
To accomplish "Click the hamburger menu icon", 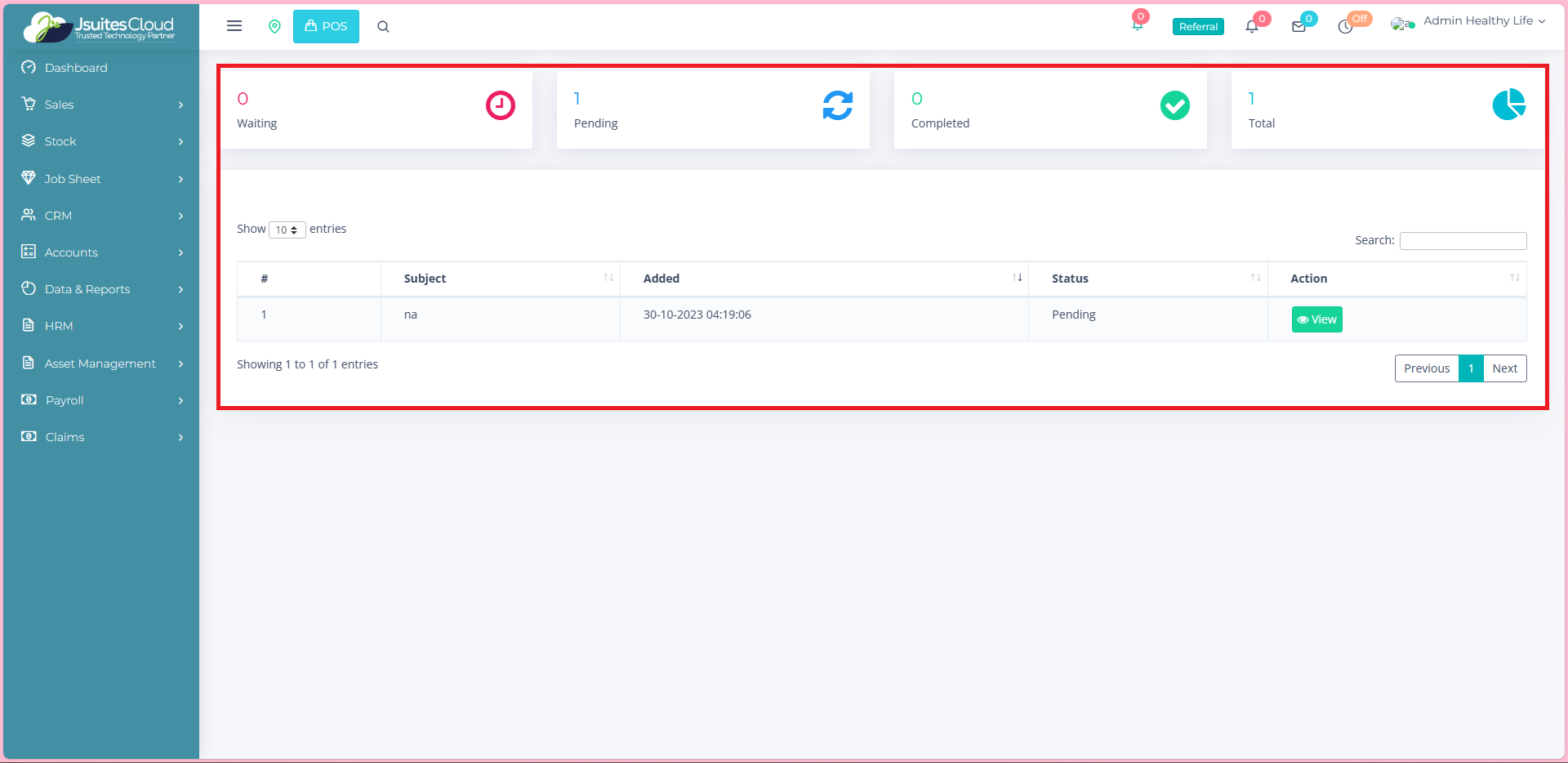I will coord(234,26).
